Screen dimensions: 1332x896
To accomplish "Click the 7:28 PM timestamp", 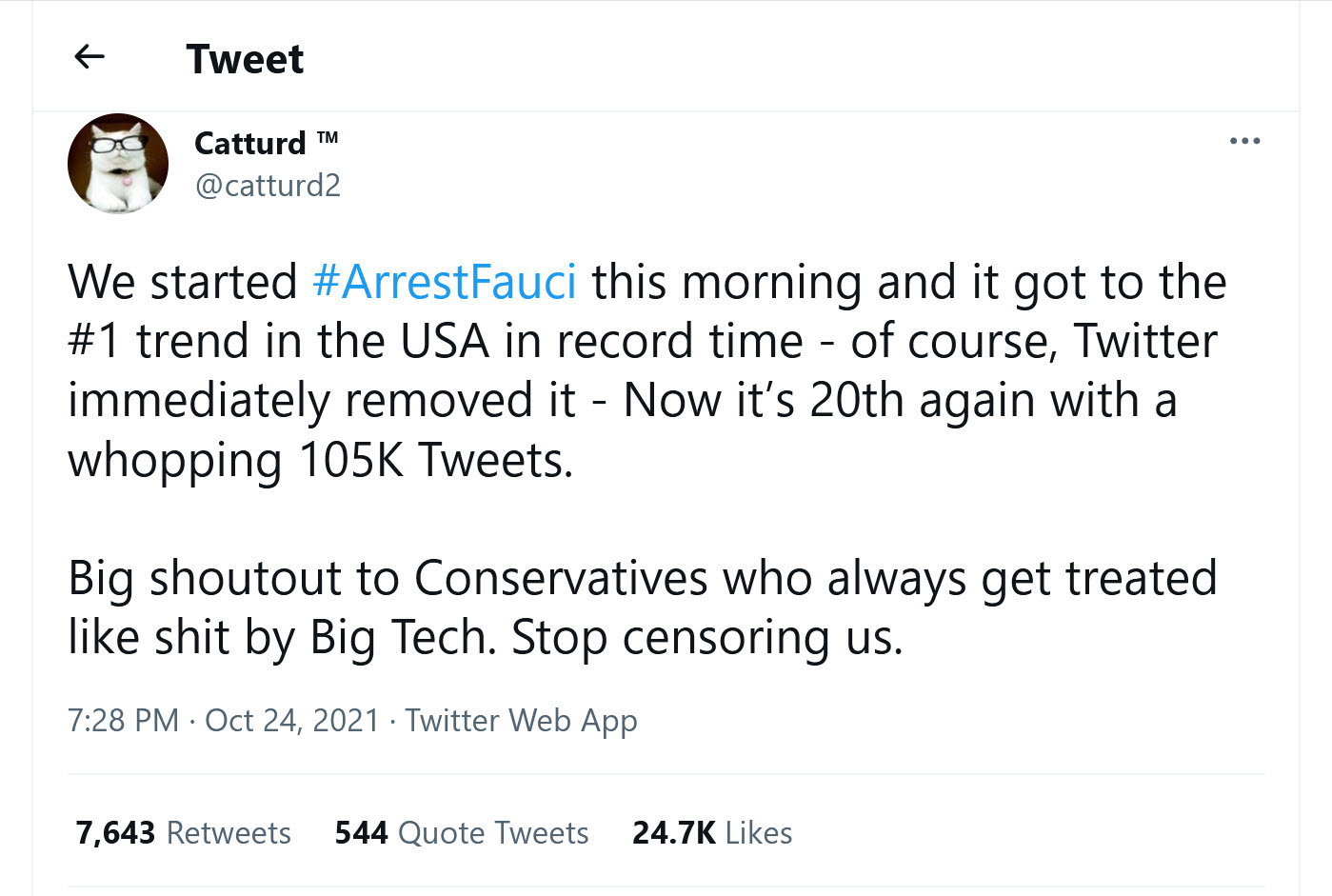I will (123, 720).
